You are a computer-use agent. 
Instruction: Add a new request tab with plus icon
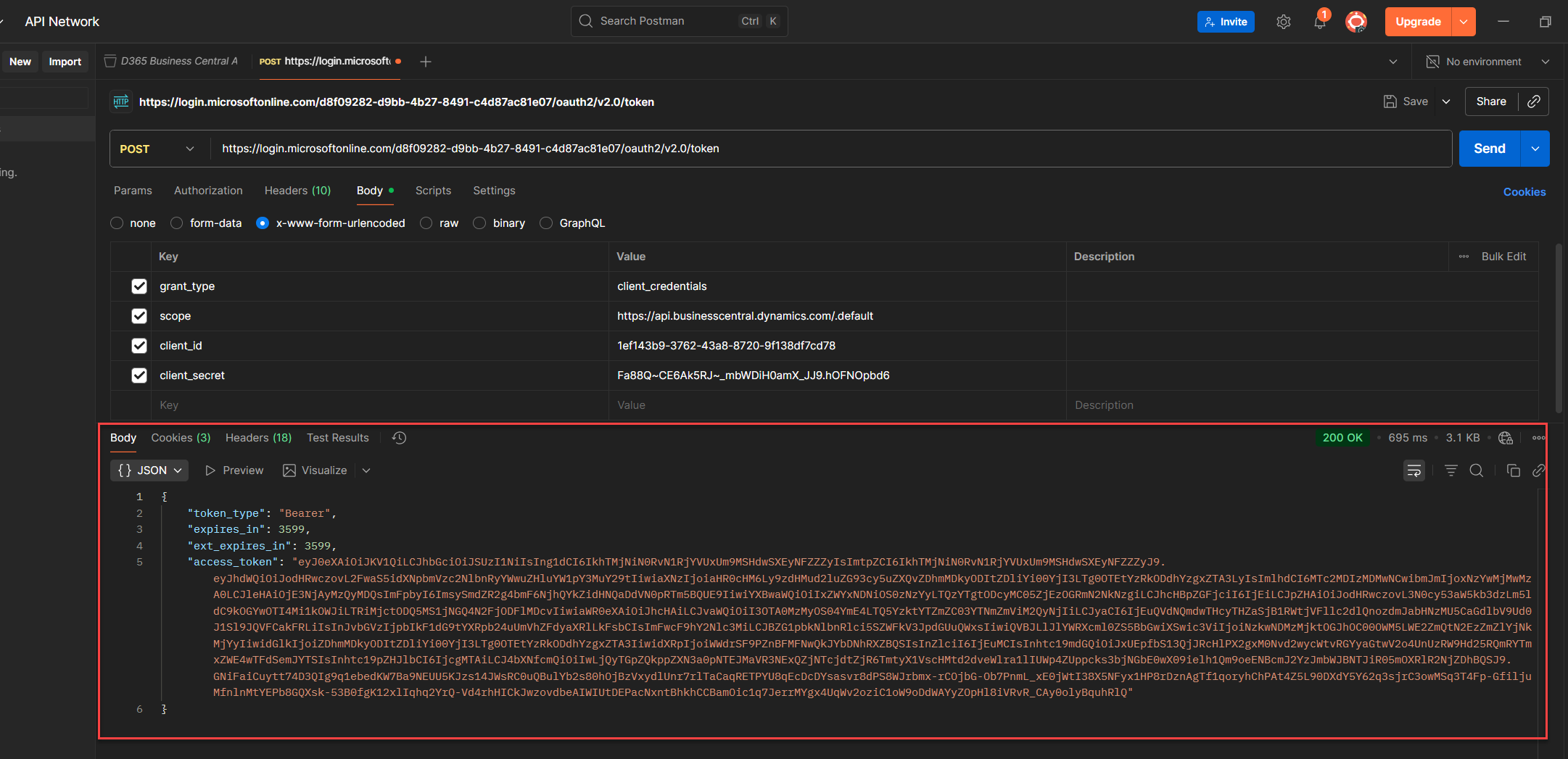pos(426,62)
